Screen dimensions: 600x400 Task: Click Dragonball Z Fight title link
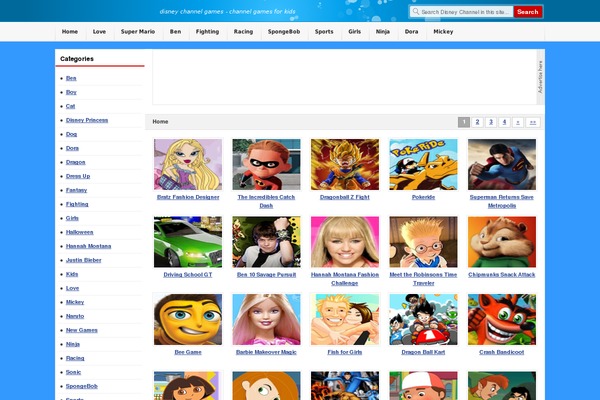pos(345,197)
